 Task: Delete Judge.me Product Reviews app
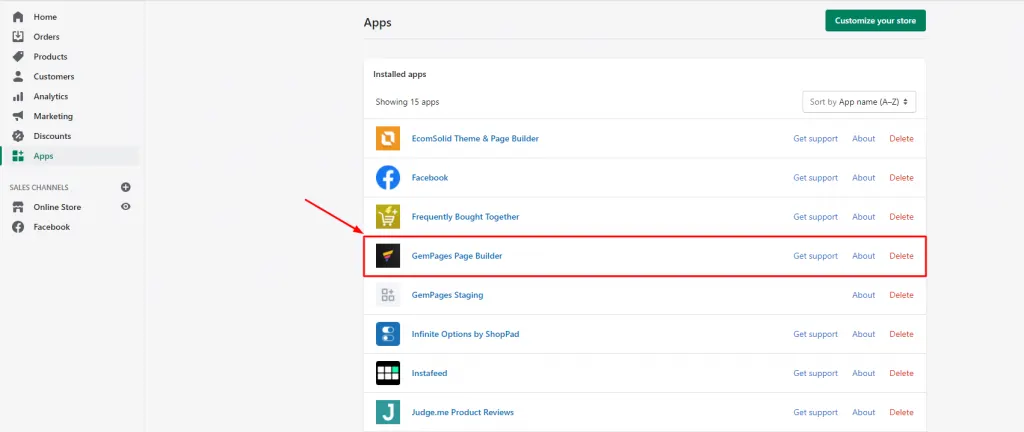point(901,412)
